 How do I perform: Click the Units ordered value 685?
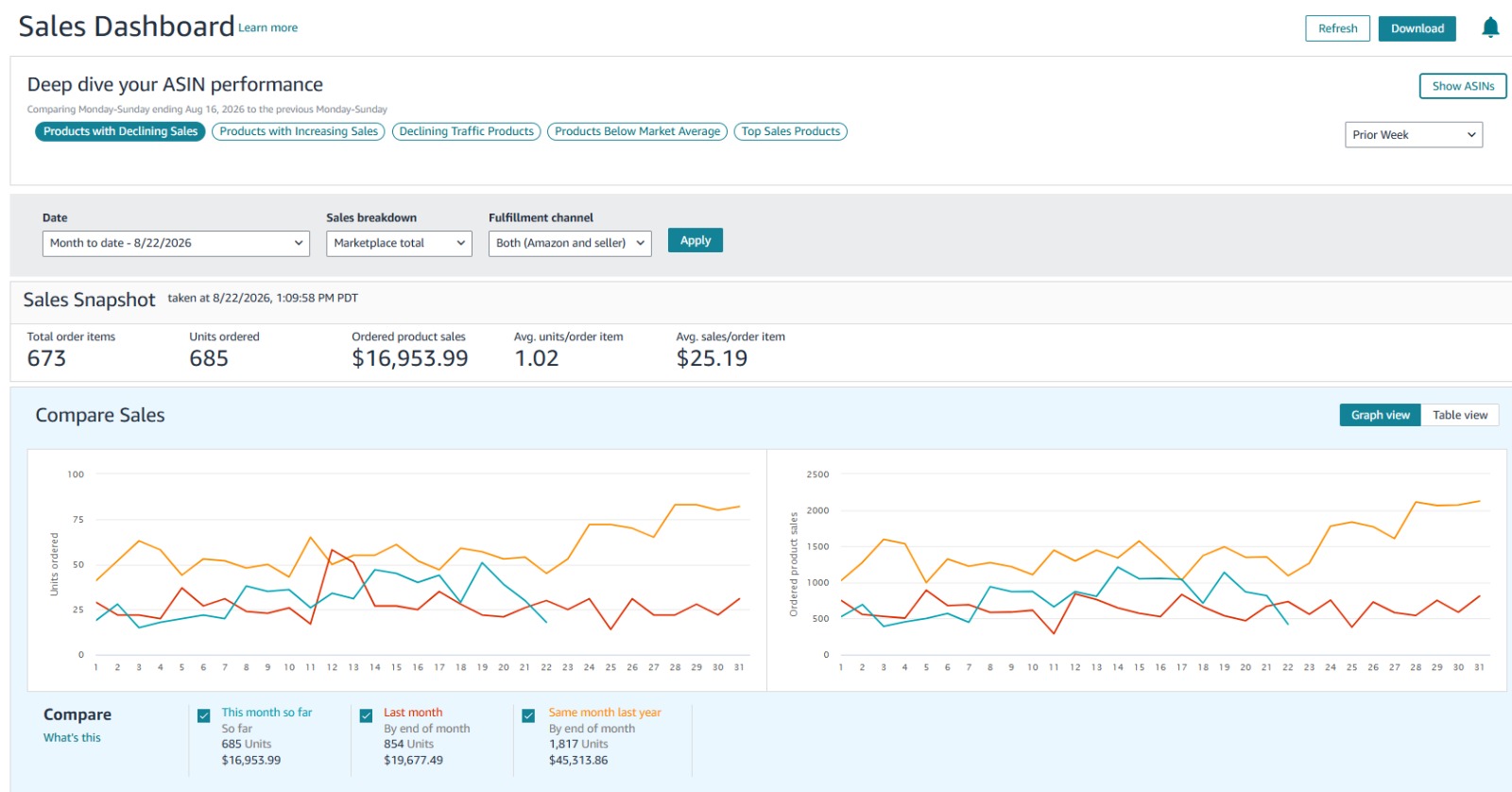(x=209, y=358)
